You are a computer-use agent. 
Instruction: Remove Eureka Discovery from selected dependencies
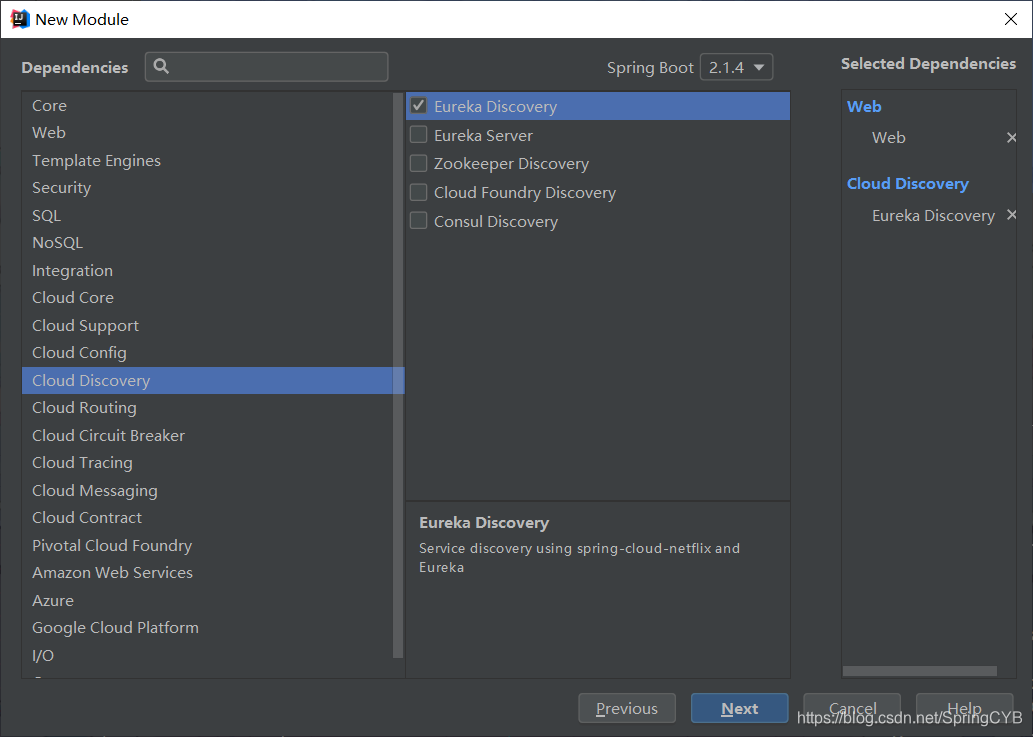[1011, 215]
